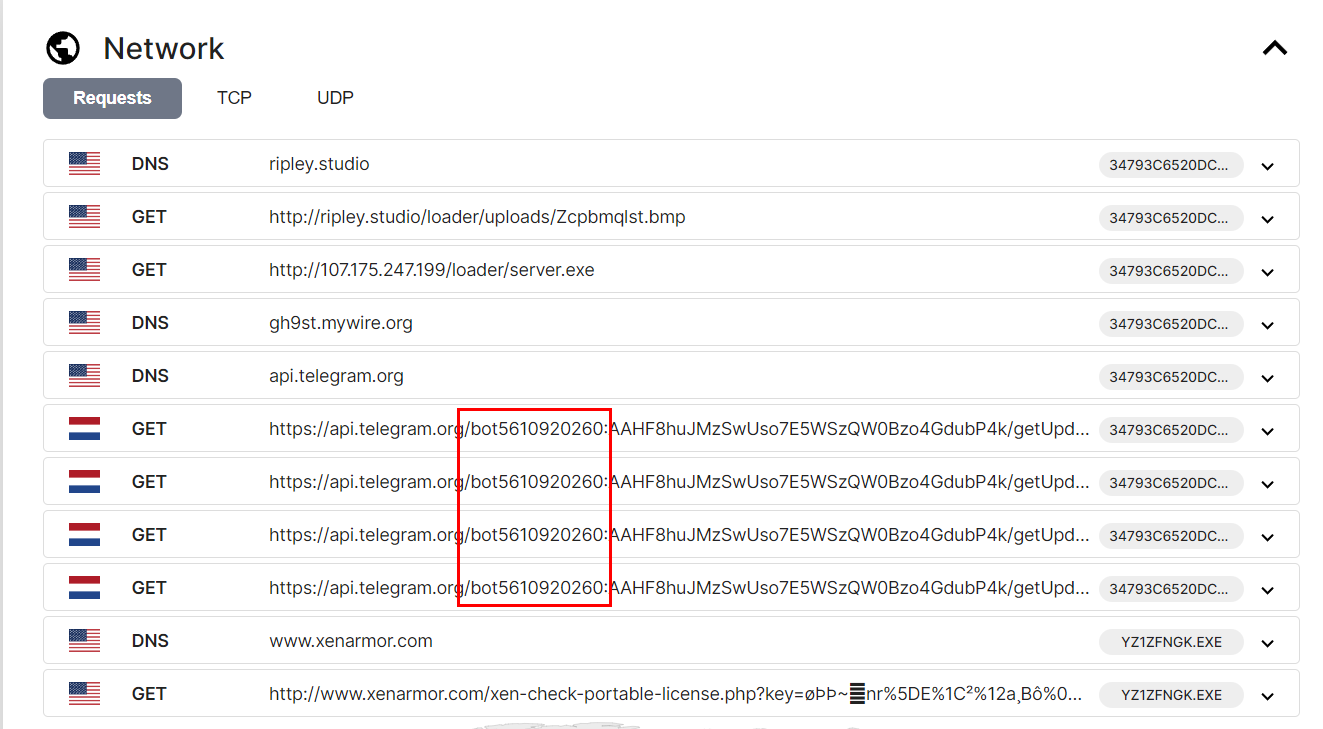Screen dimensions: 1323x729
Task: Click the process badge on the server.exe row
Action: 1171,271
